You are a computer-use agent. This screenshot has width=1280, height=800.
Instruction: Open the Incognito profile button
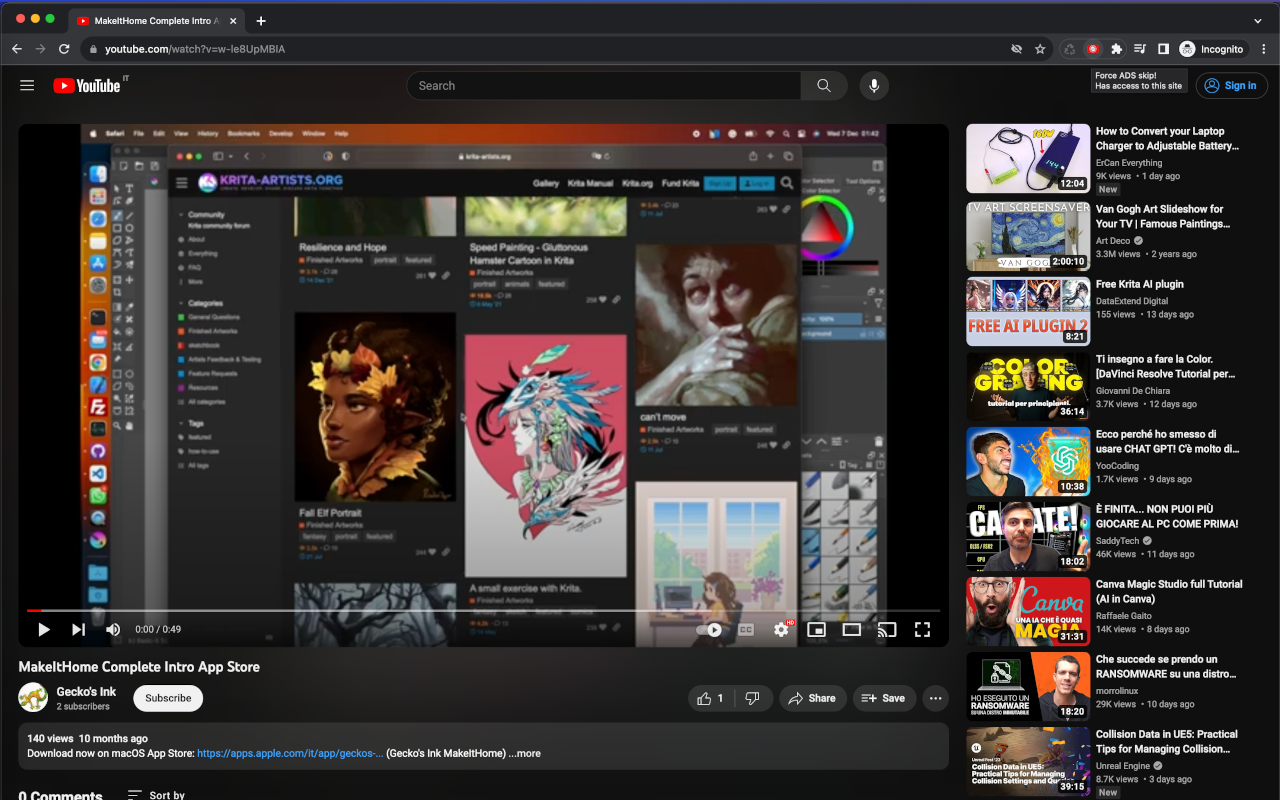1212,48
